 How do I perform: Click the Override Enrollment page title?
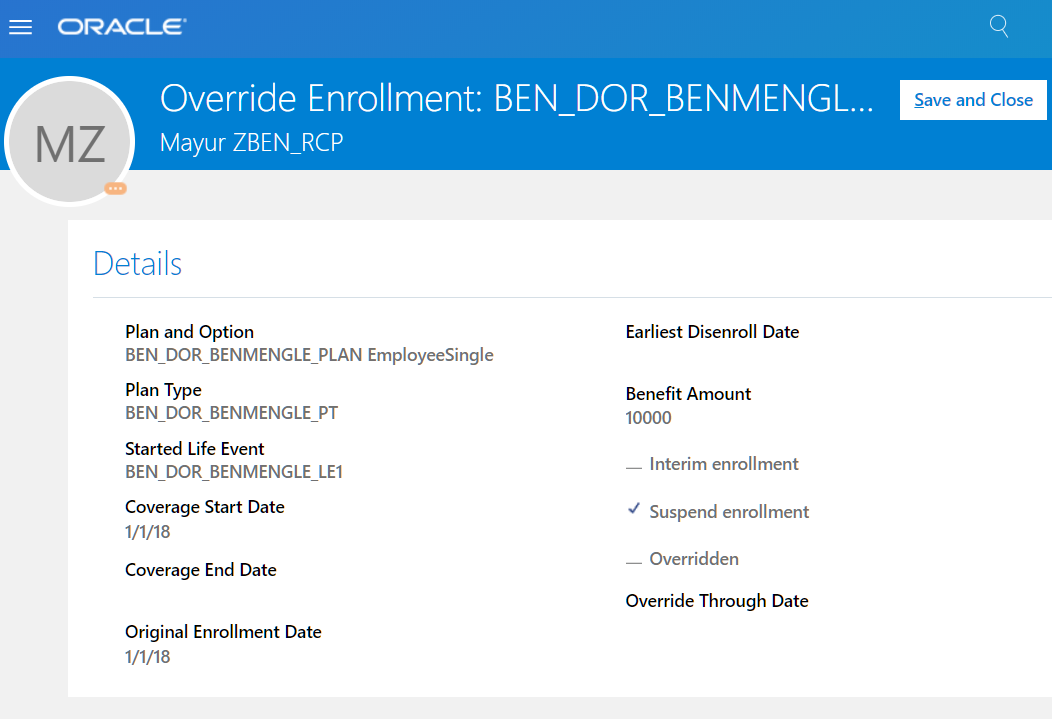pyautogui.click(x=516, y=100)
